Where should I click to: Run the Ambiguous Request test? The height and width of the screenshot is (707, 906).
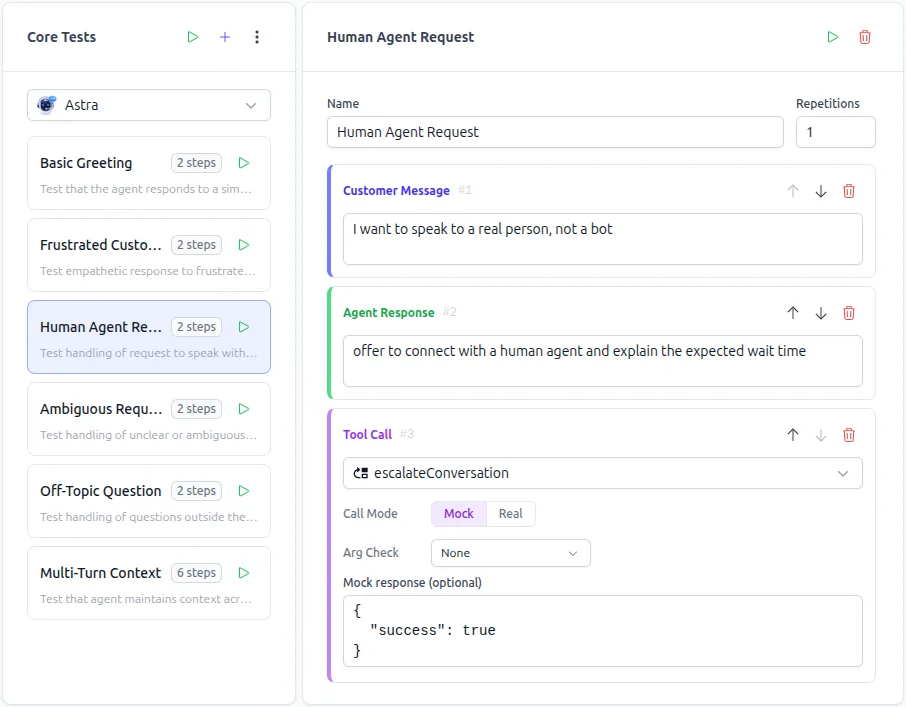click(243, 408)
